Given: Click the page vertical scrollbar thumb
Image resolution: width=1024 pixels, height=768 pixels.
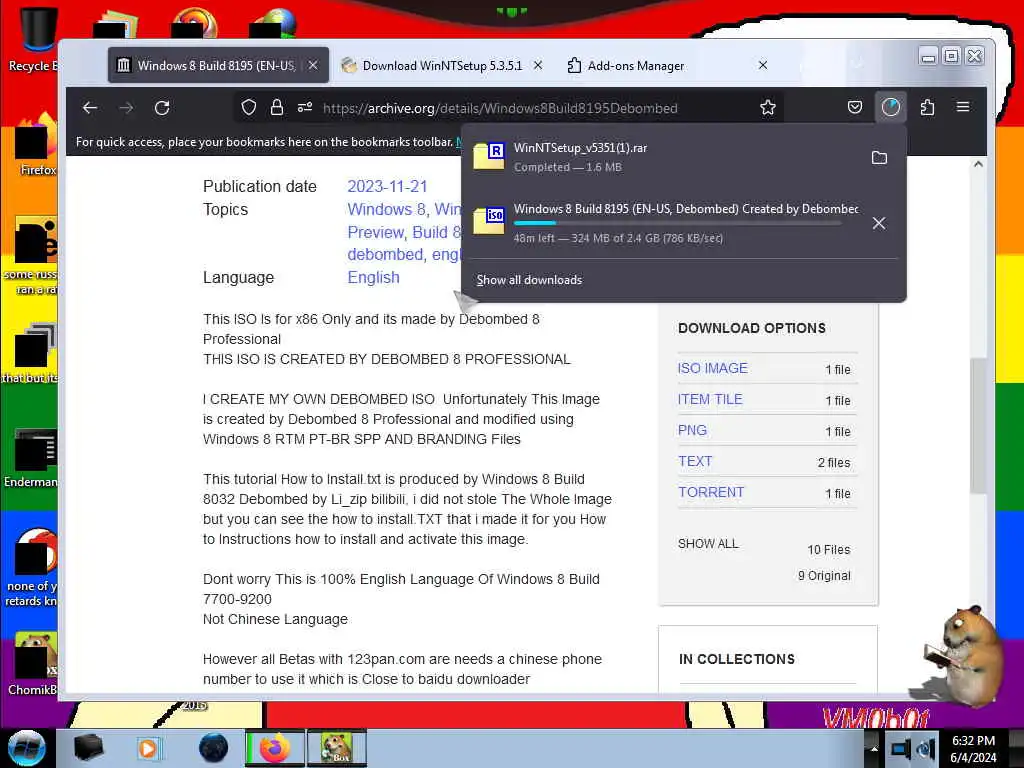Looking at the screenshot, I should (x=978, y=426).
